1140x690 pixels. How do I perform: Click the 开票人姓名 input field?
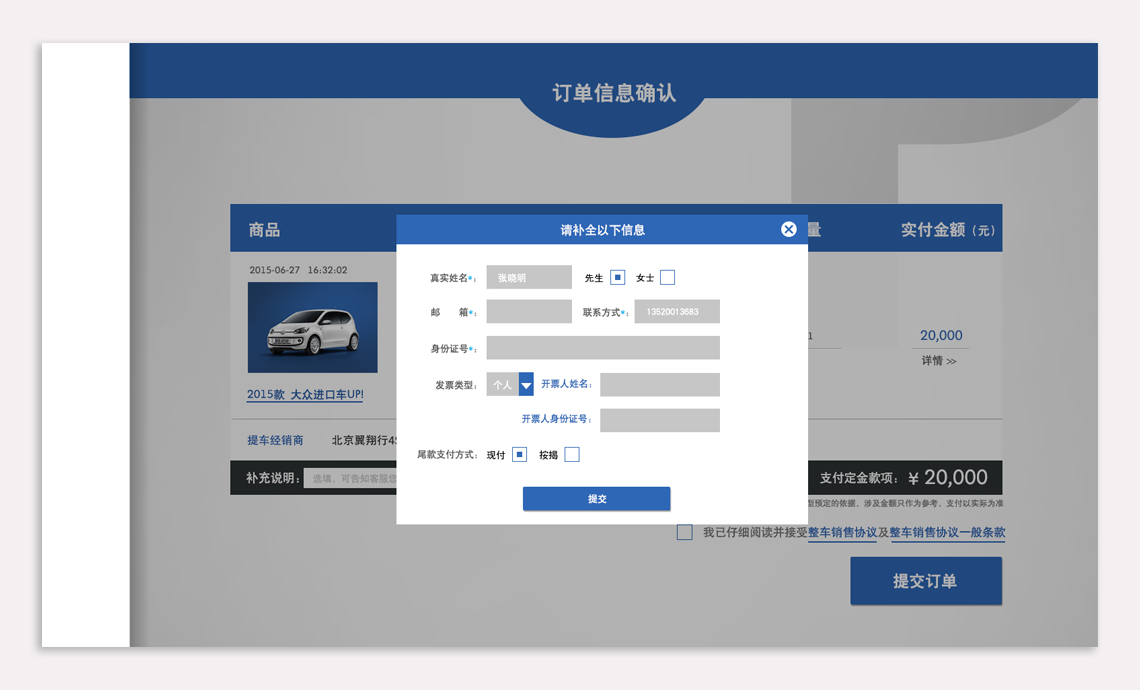pyautogui.click(x=659, y=385)
